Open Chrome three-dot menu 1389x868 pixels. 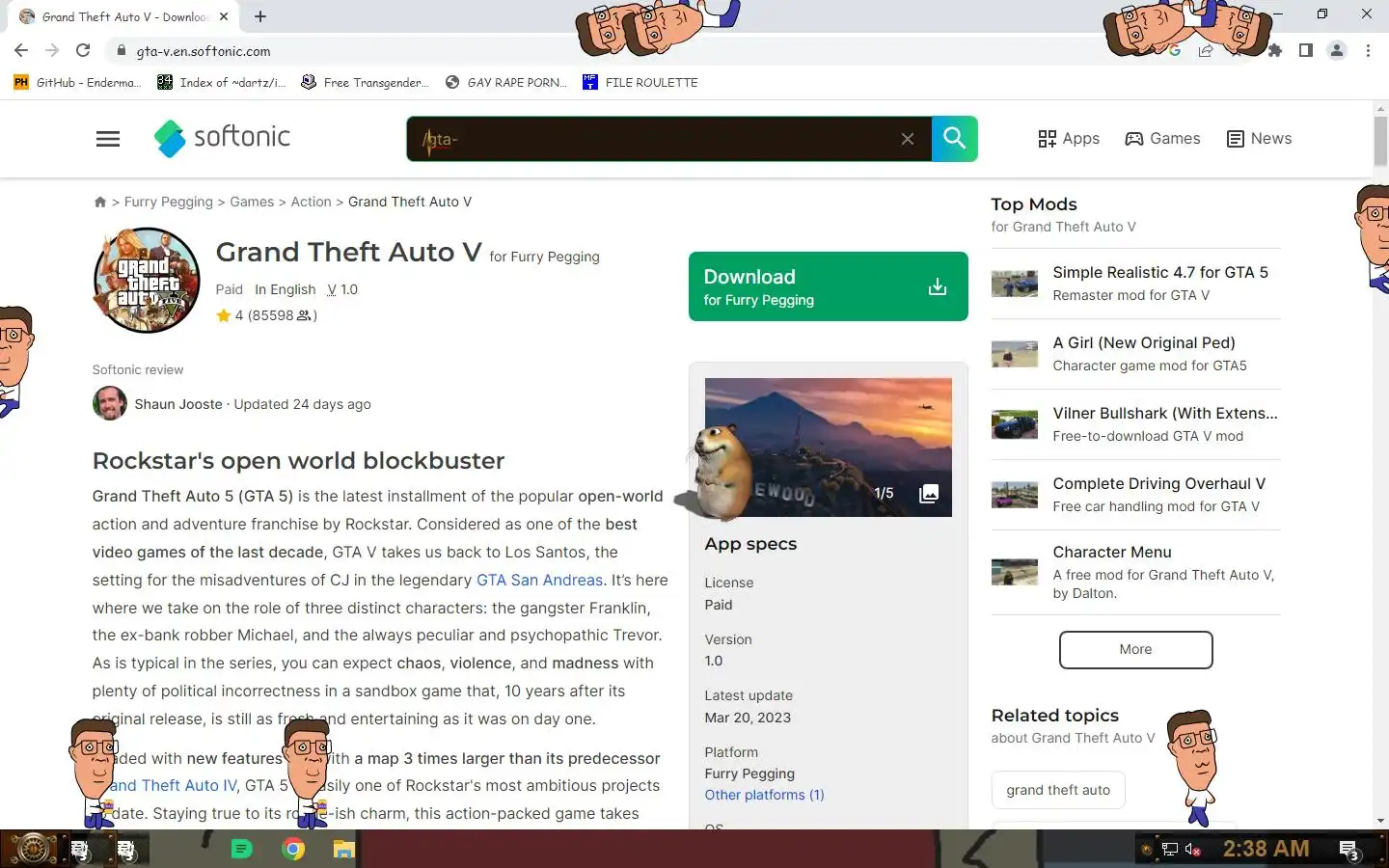[1368, 51]
